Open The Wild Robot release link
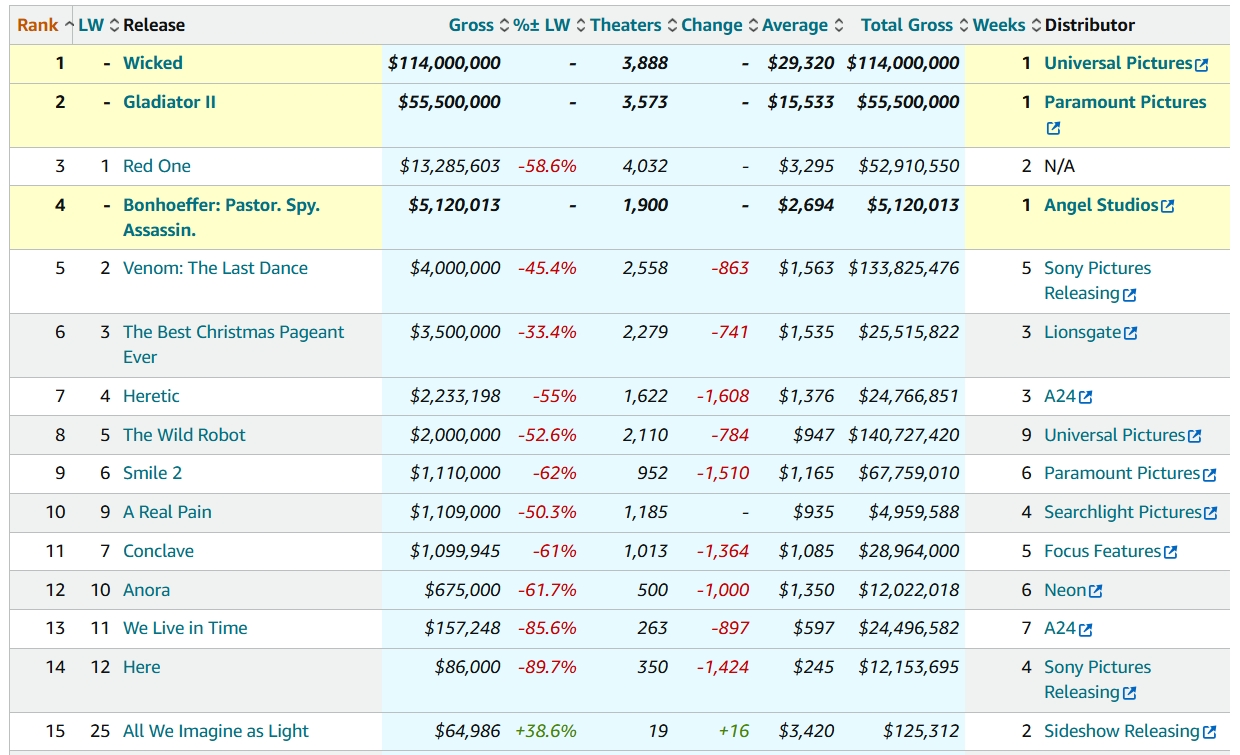The width and height of the screenshot is (1240, 755). coord(184,435)
